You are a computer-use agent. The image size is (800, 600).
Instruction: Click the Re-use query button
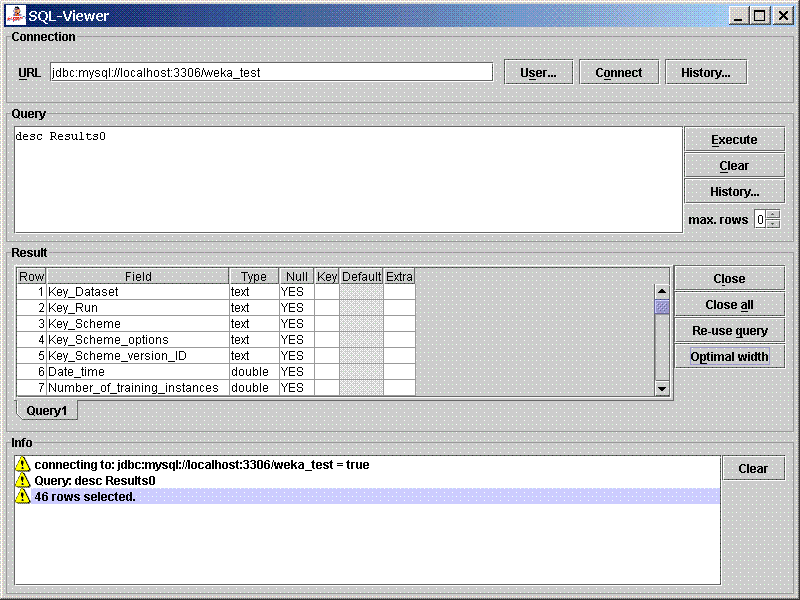(x=729, y=331)
